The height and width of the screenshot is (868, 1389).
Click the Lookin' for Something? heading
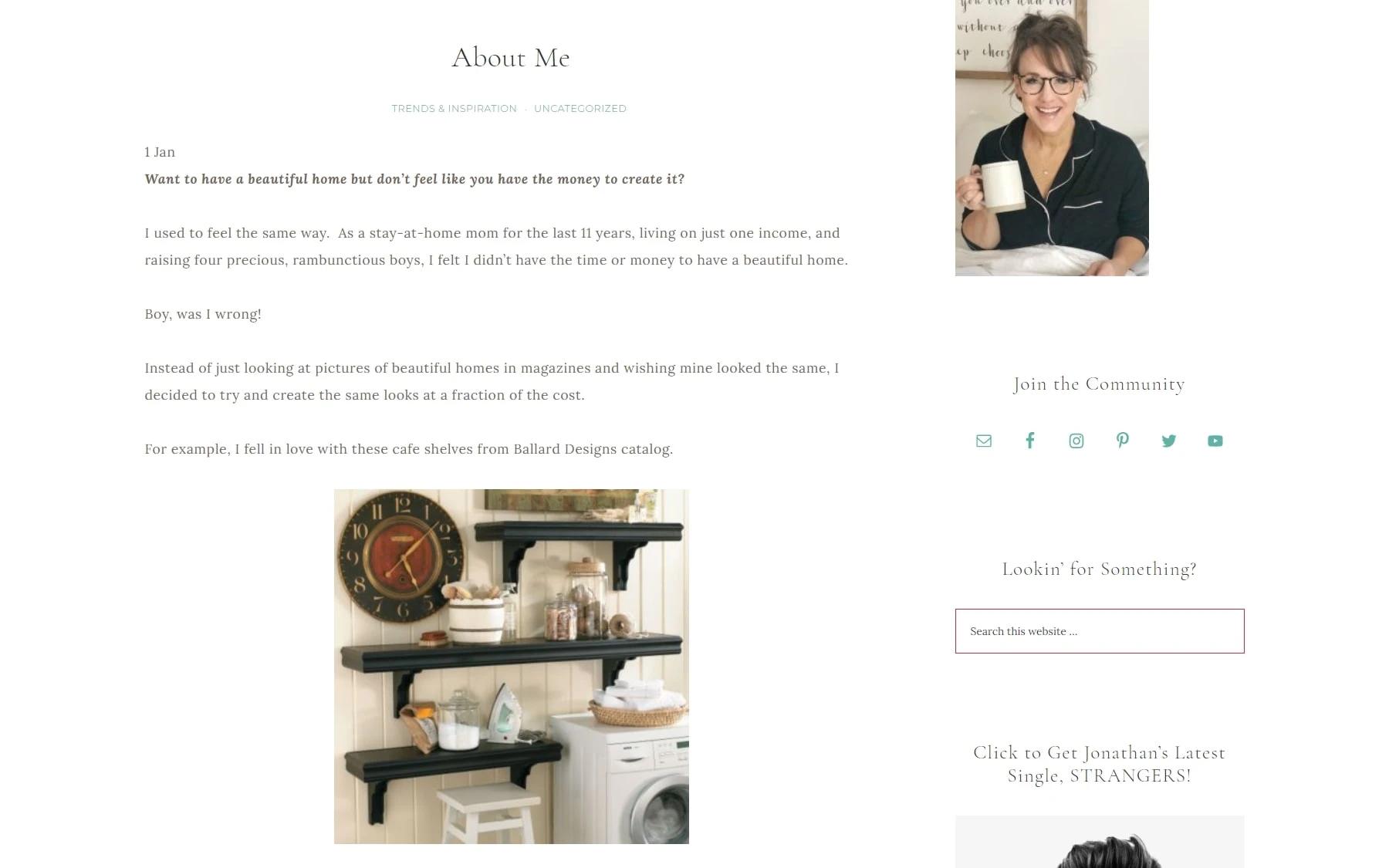tap(1099, 569)
